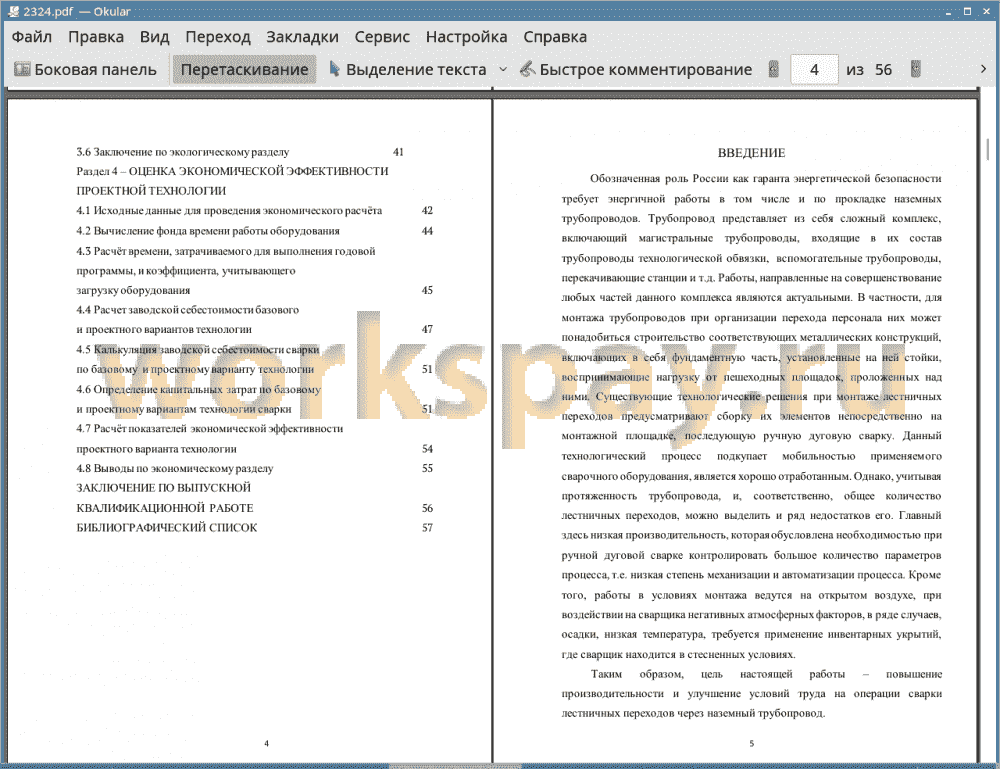Click paragraph starting 'Таким образом, цель'
The width and height of the screenshot is (1000, 769).
click(751, 693)
